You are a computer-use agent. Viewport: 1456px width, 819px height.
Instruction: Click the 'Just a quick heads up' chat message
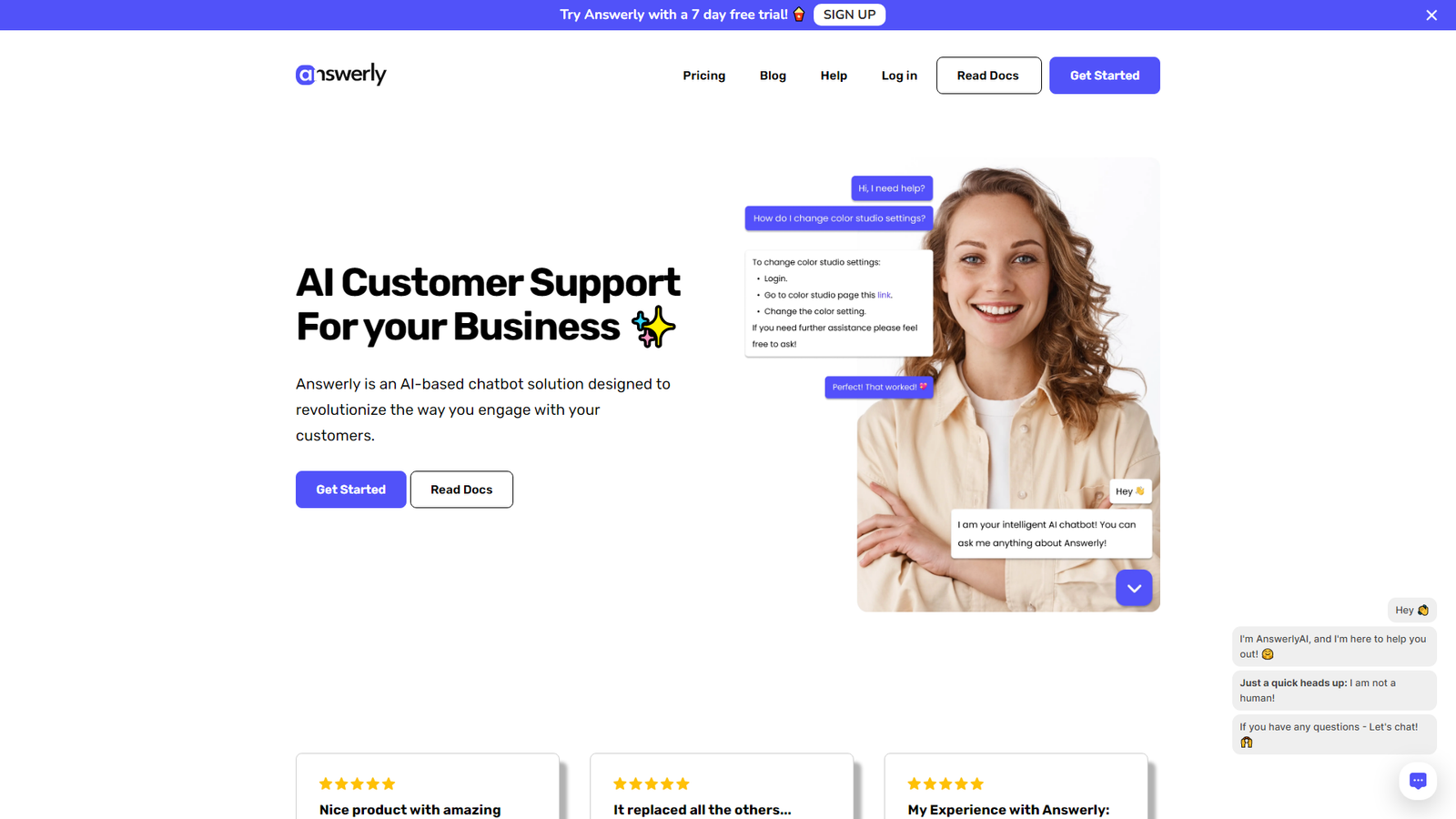(1334, 691)
